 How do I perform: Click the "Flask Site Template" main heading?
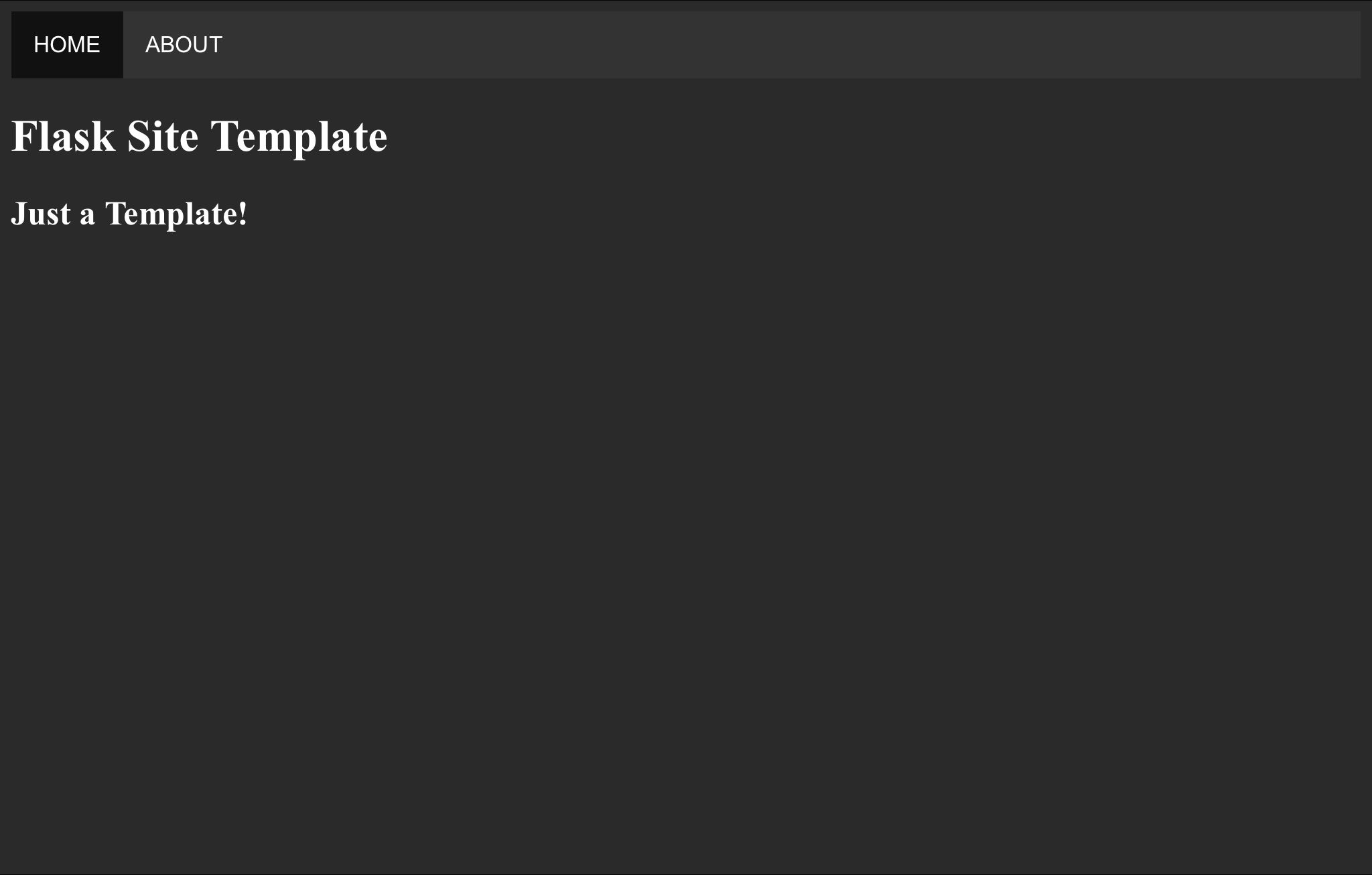[x=200, y=137]
